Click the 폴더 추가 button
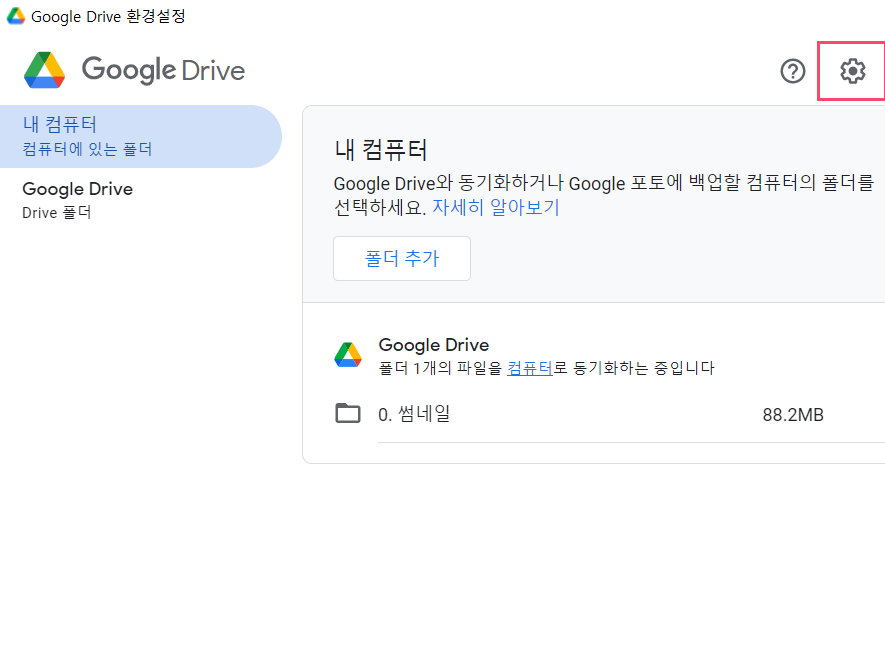The width and height of the screenshot is (885, 670). point(402,258)
